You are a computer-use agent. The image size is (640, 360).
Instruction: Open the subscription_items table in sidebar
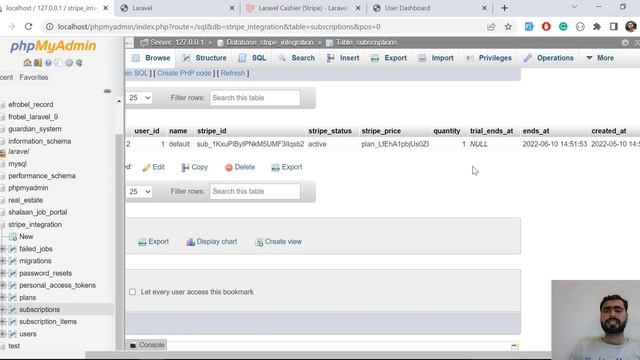click(48, 322)
